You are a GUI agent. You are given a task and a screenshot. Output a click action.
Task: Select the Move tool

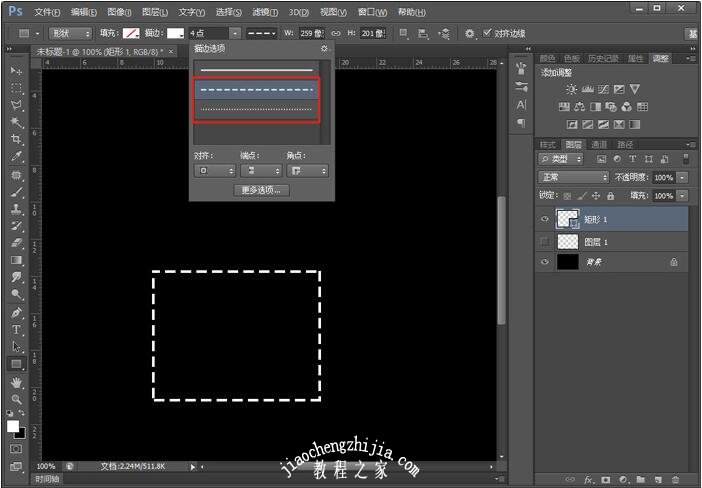[16, 71]
